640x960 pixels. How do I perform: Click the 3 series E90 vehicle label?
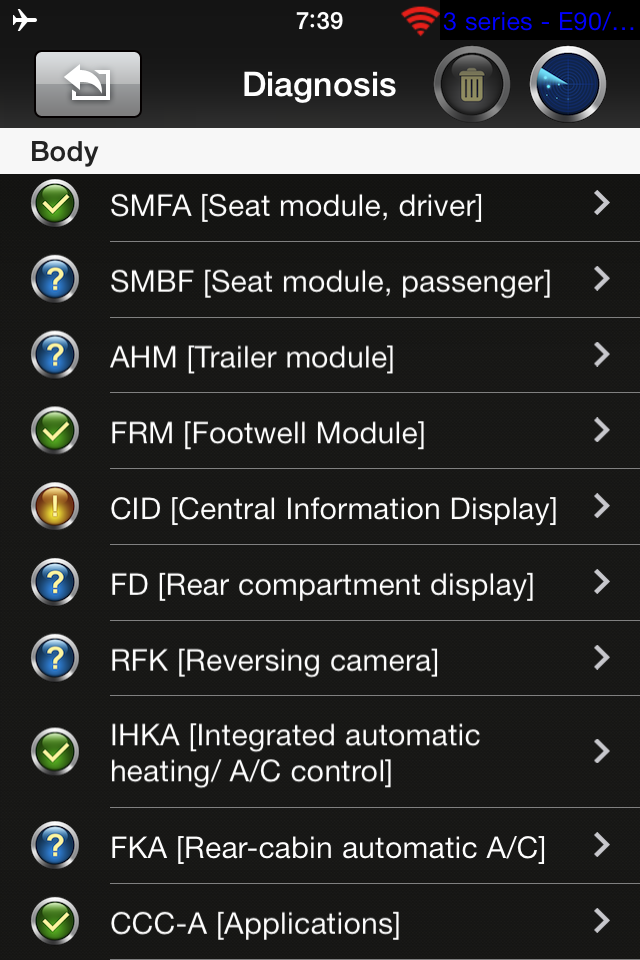[x=539, y=21]
